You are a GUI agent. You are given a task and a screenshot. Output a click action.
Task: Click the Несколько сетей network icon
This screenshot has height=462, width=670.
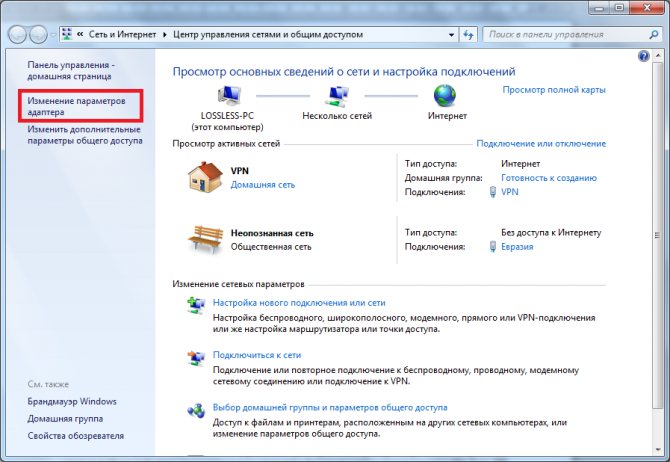tap(337, 95)
